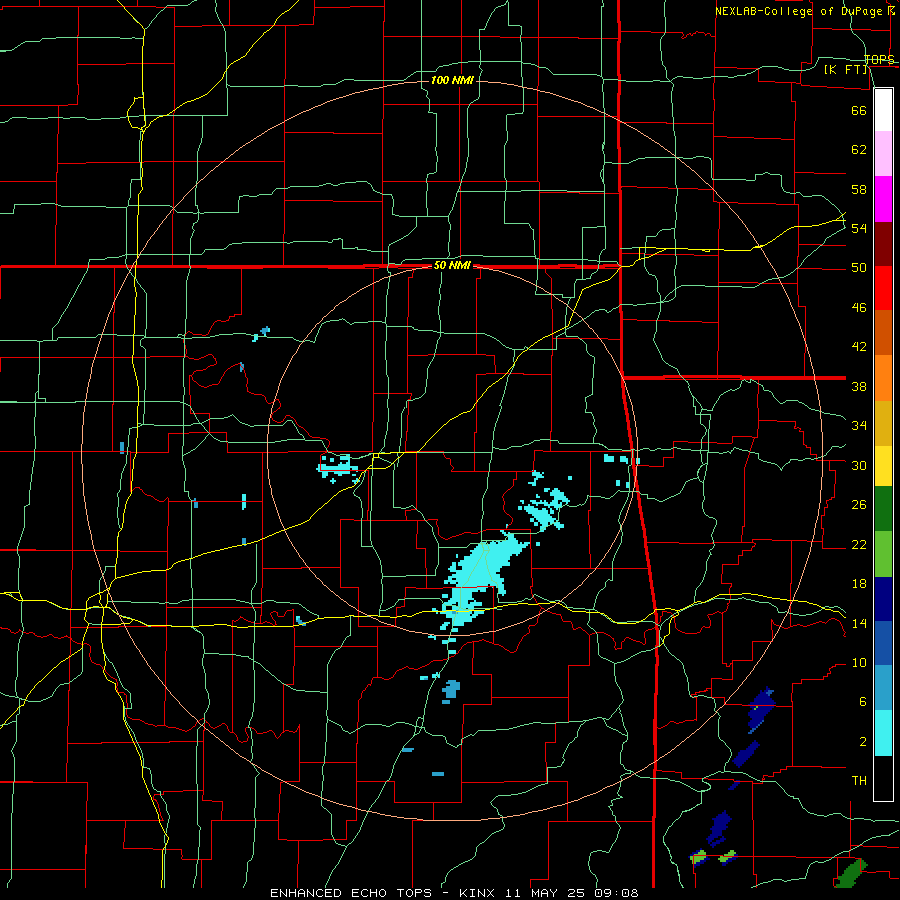Click the dark green echo in bottom-right corner
900x900 pixels.
851,873
